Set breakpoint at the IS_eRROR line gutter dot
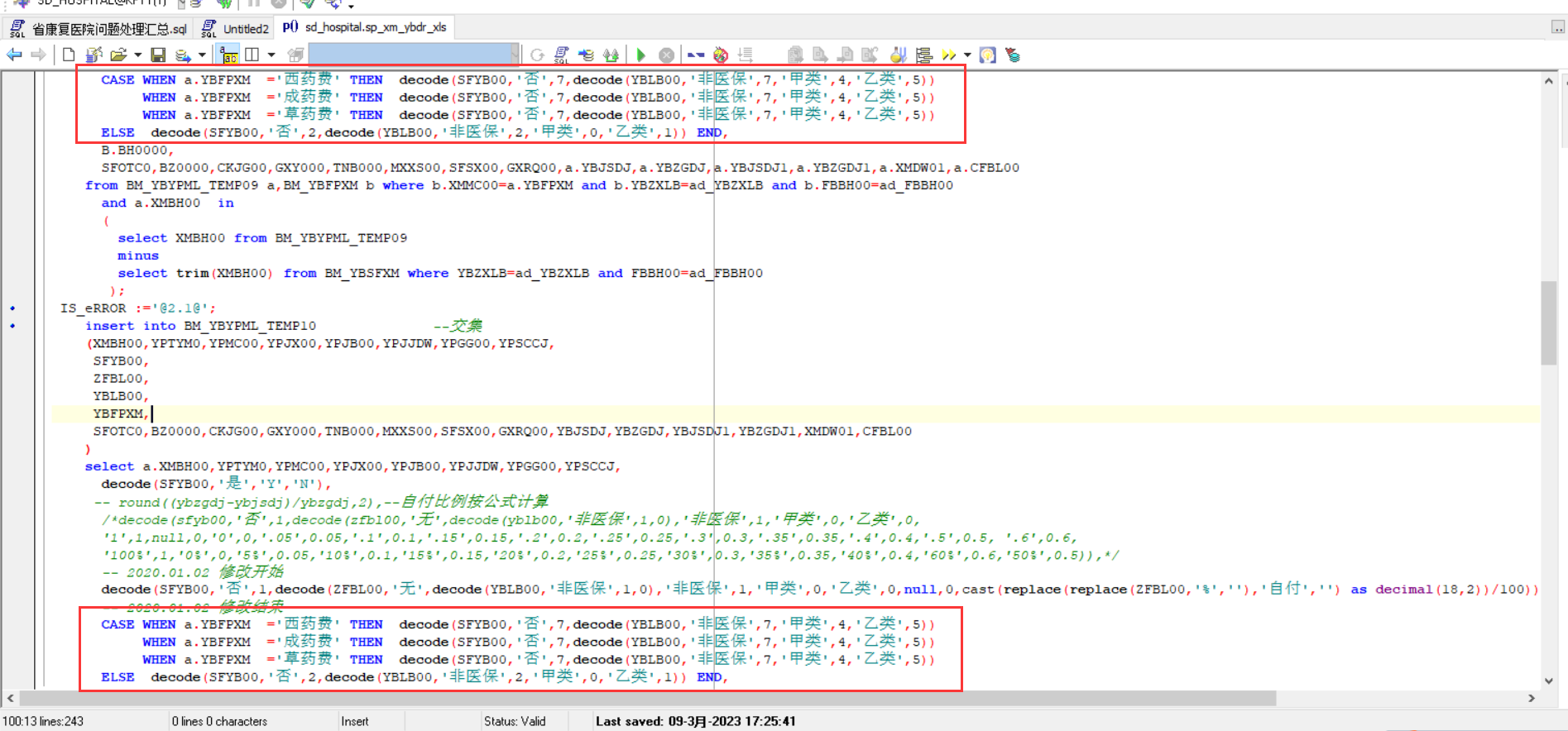Image resolution: width=1568 pixels, height=731 pixels. pos(12,308)
